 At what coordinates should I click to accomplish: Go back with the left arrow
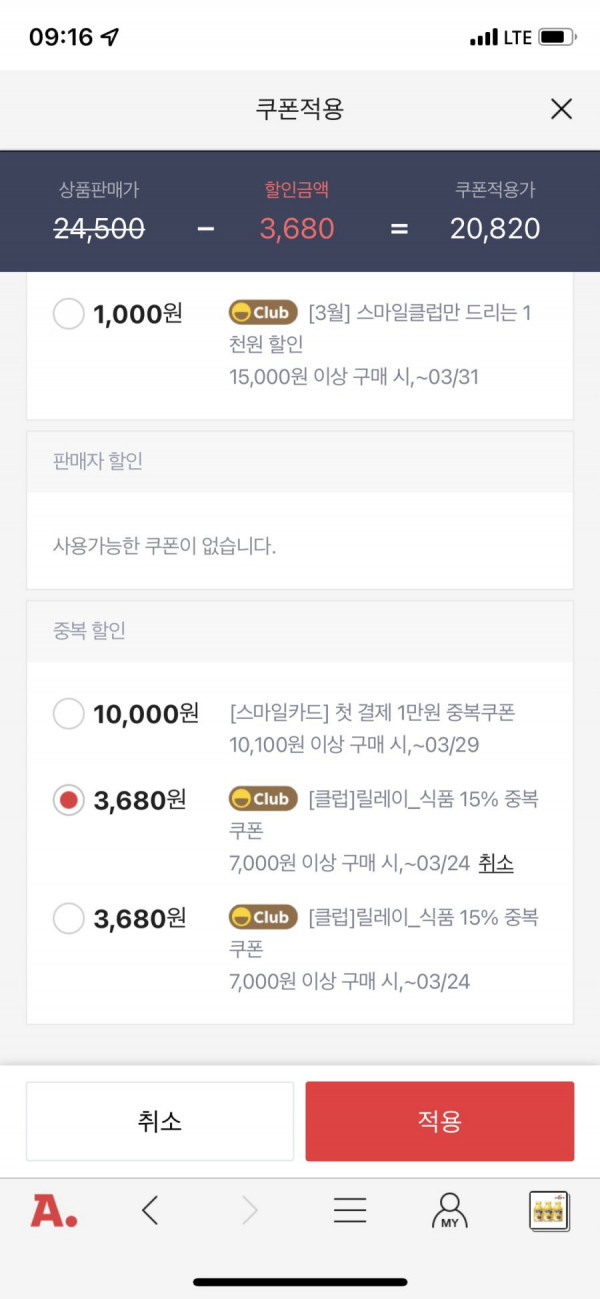click(x=150, y=1211)
